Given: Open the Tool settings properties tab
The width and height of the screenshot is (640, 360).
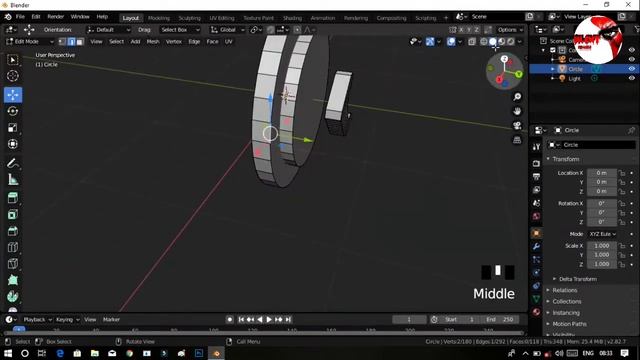Looking at the screenshot, I should [536, 147].
